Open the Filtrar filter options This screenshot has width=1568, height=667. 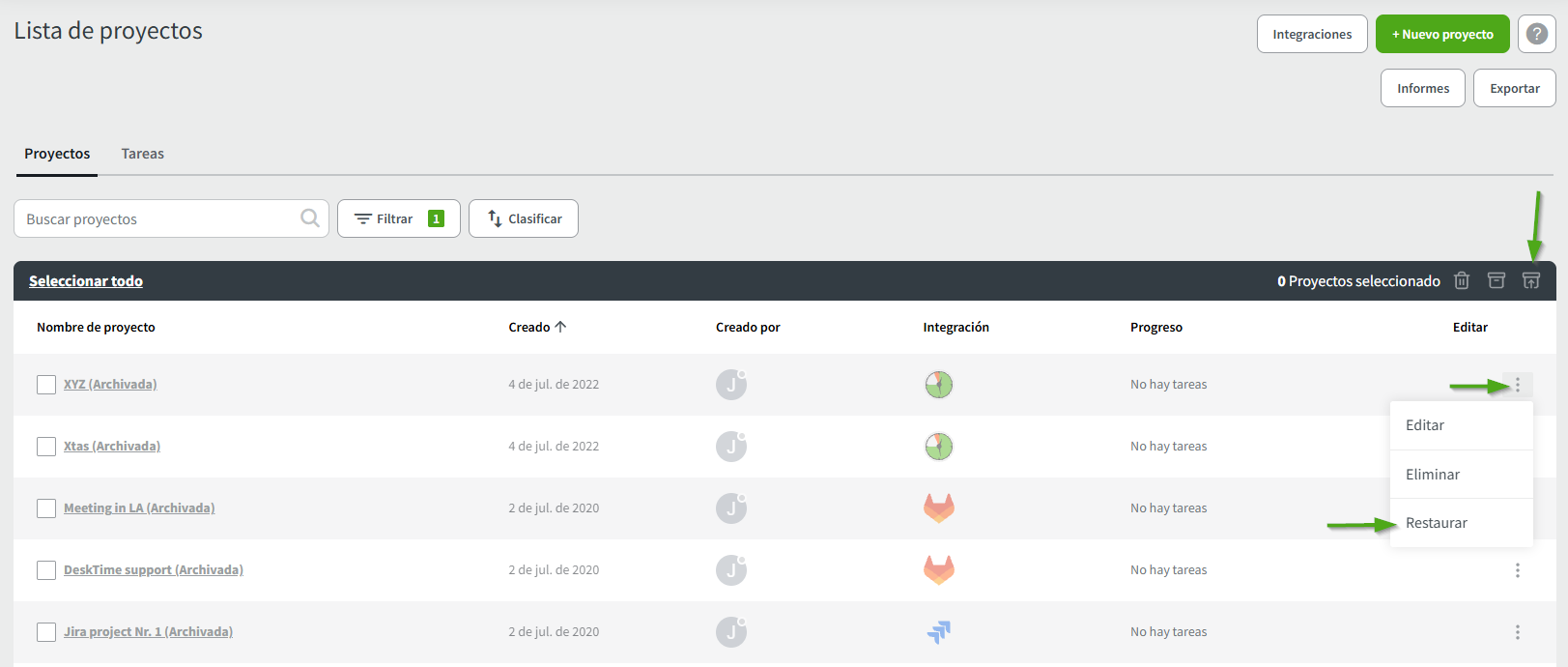(398, 218)
